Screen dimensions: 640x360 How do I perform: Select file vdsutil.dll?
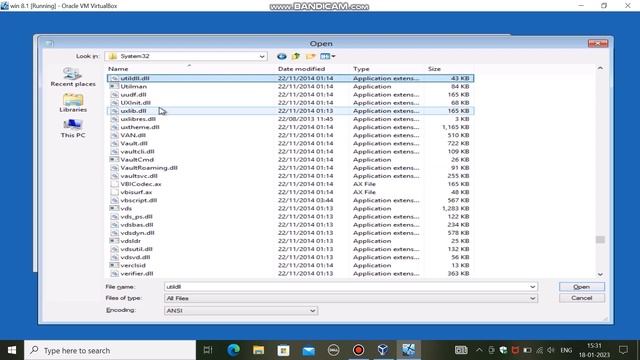290,249
